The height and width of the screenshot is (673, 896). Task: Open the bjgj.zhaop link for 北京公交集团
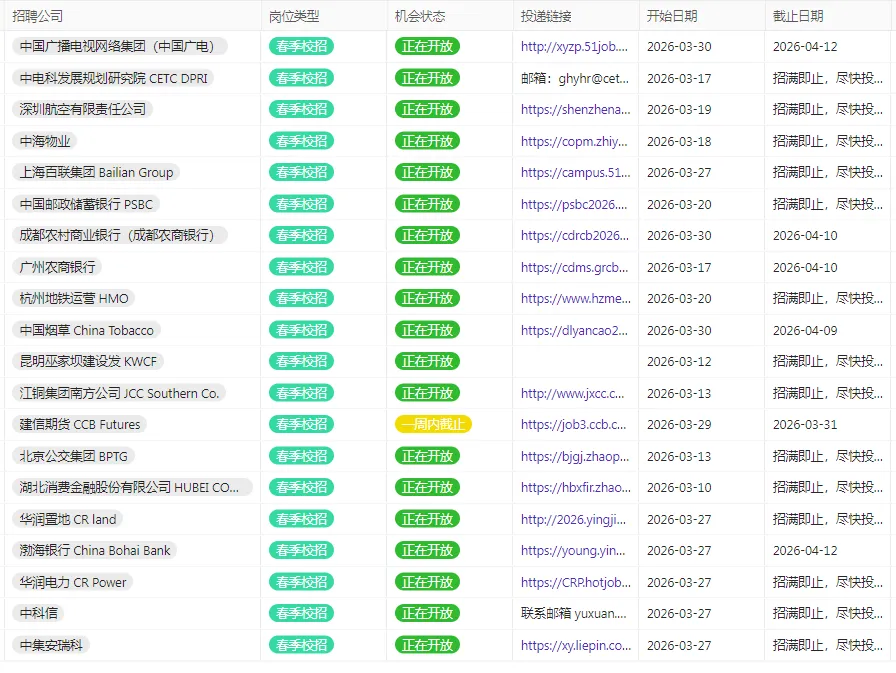[x=575, y=456]
